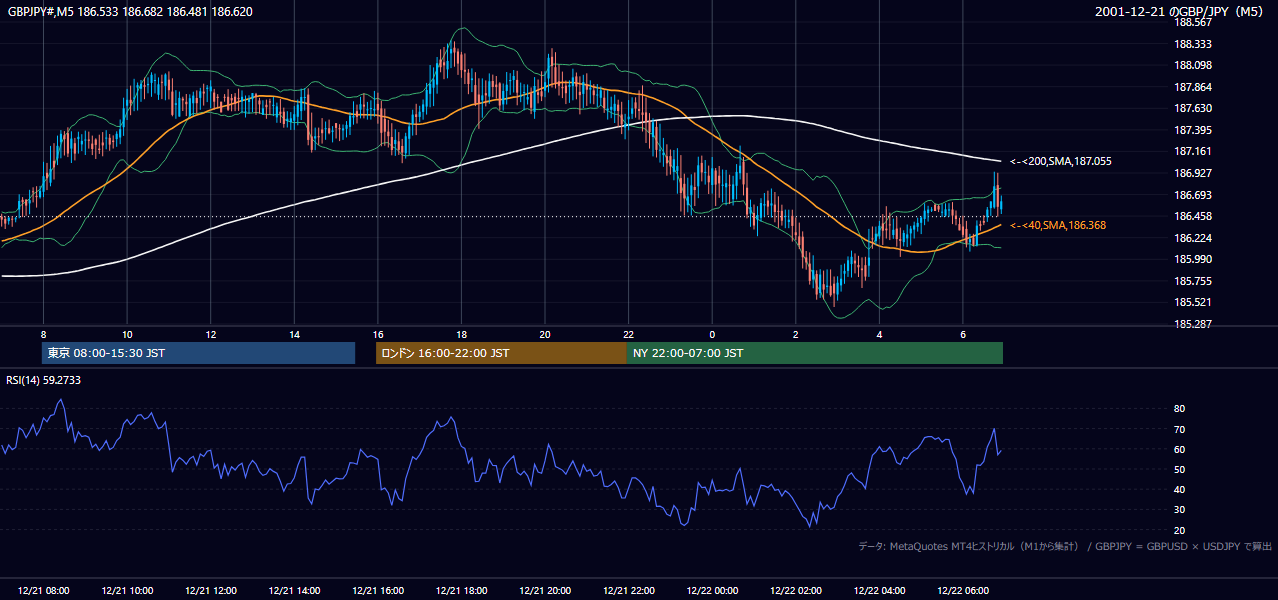Click price axis value 185.755

click(x=1193, y=281)
